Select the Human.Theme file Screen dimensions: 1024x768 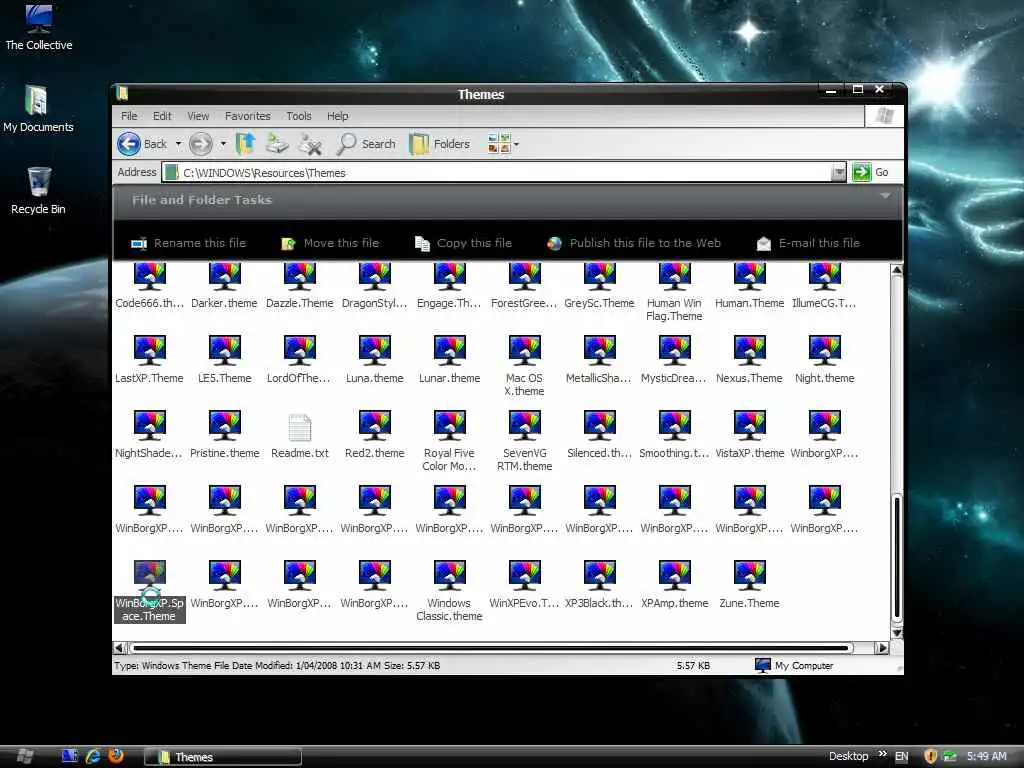(749, 285)
